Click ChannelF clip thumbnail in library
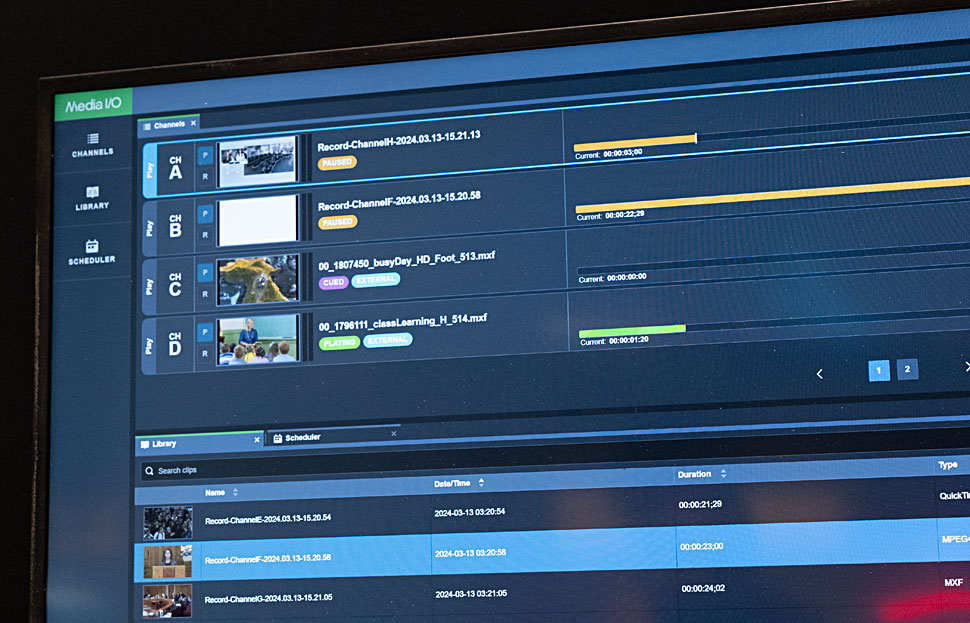 click(168, 561)
